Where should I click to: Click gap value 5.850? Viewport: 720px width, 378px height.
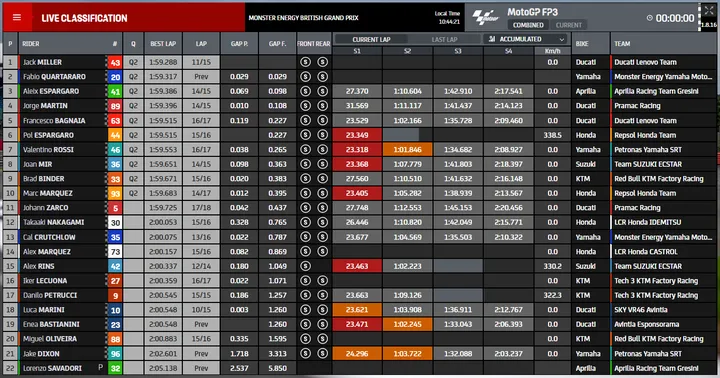tap(277, 368)
